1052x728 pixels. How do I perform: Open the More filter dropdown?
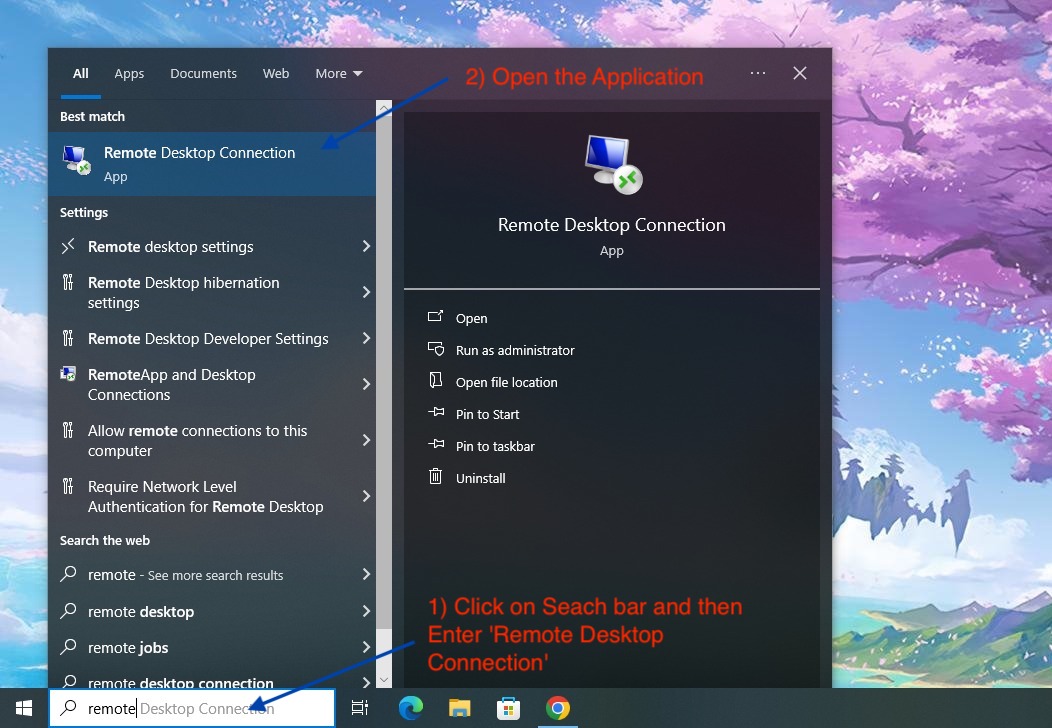338,73
